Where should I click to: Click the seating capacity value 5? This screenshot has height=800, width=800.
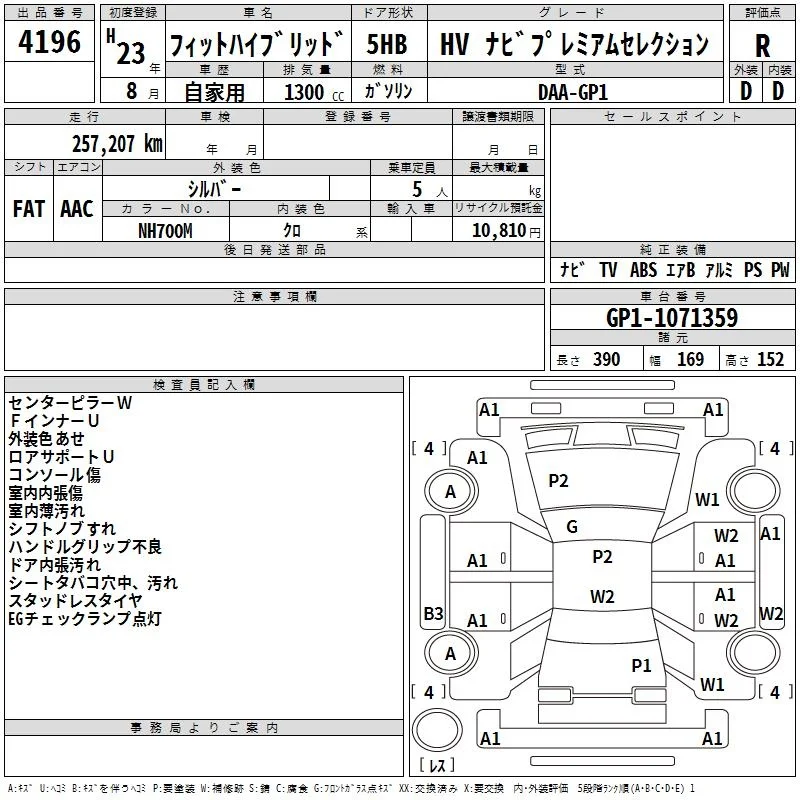pyautogui.click(x=417, y=189)
